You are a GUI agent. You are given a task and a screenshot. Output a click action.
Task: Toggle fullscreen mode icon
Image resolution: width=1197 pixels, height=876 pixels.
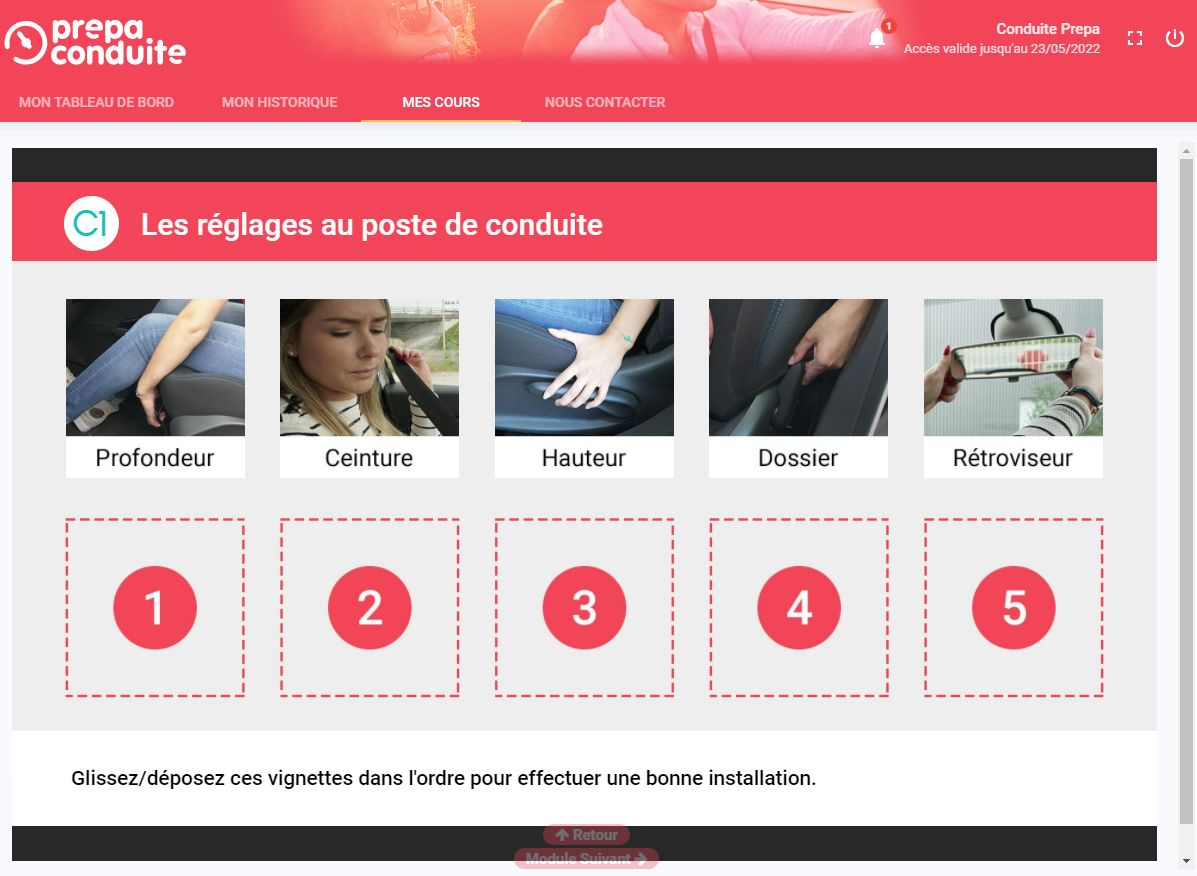tap(1134, 38)
